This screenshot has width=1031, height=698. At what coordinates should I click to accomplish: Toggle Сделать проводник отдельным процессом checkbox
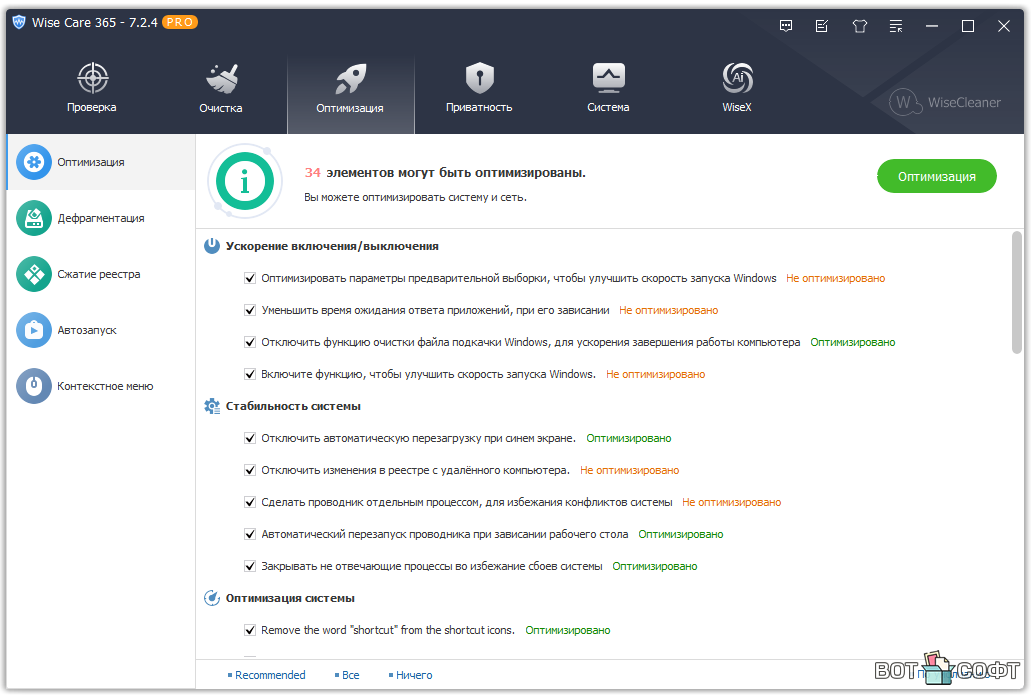[x=250, y=502]
